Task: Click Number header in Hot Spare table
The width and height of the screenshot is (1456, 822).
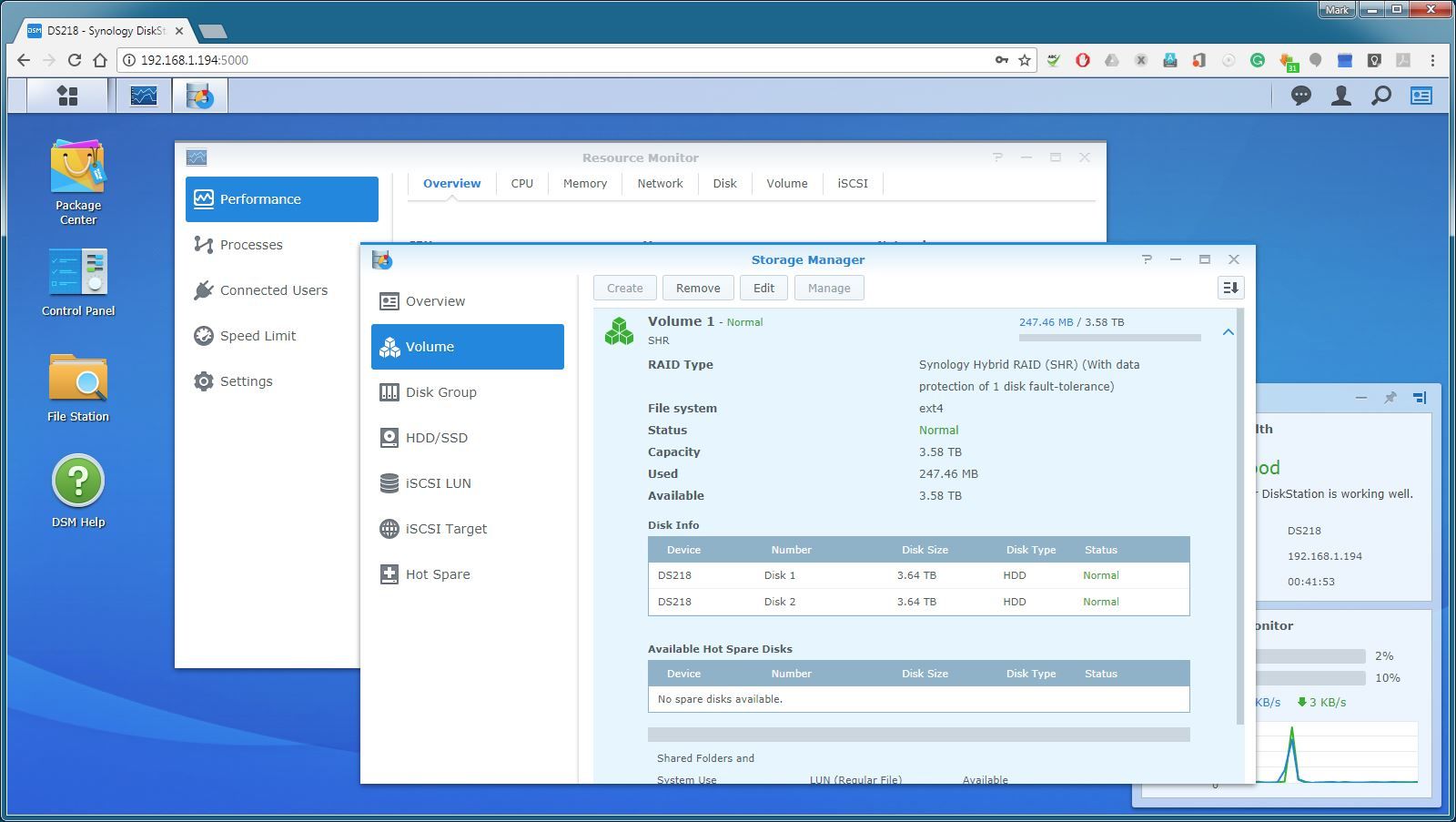Action: pyautogui.click(x=791, y=674)
